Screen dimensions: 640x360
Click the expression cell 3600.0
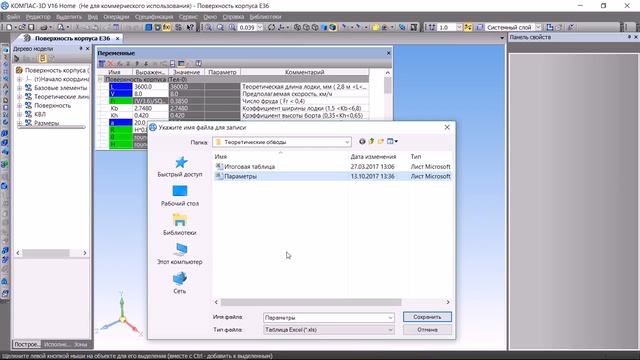click(x=150, y=87)
